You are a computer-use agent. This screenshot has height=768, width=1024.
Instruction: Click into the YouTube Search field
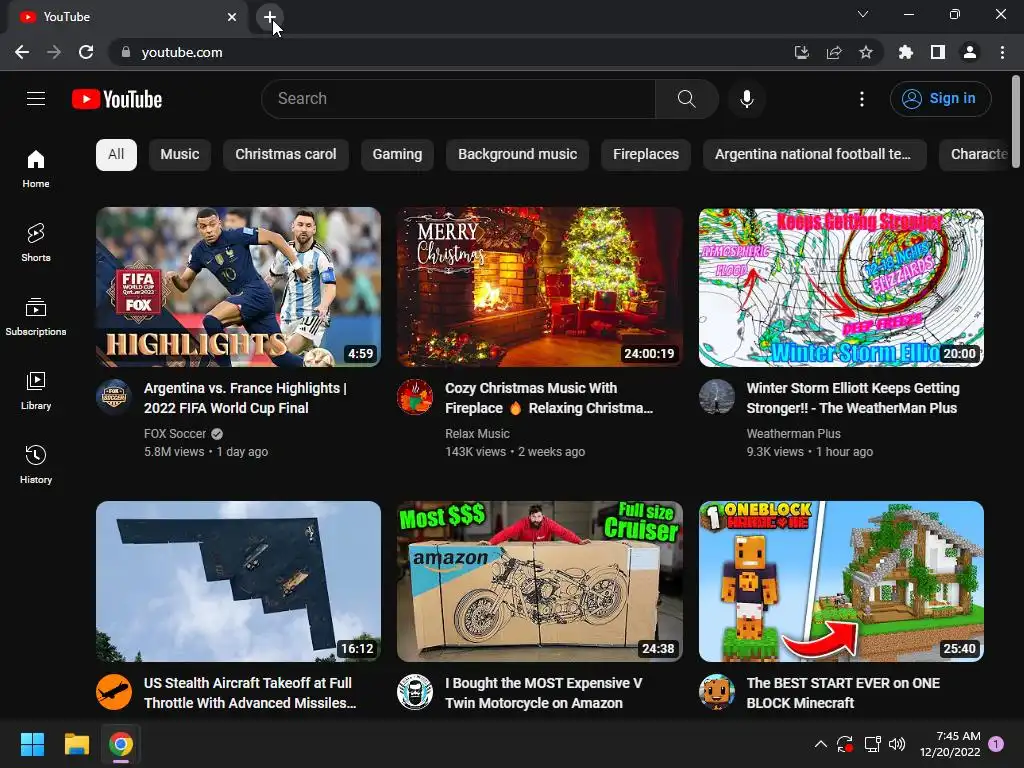458,99
